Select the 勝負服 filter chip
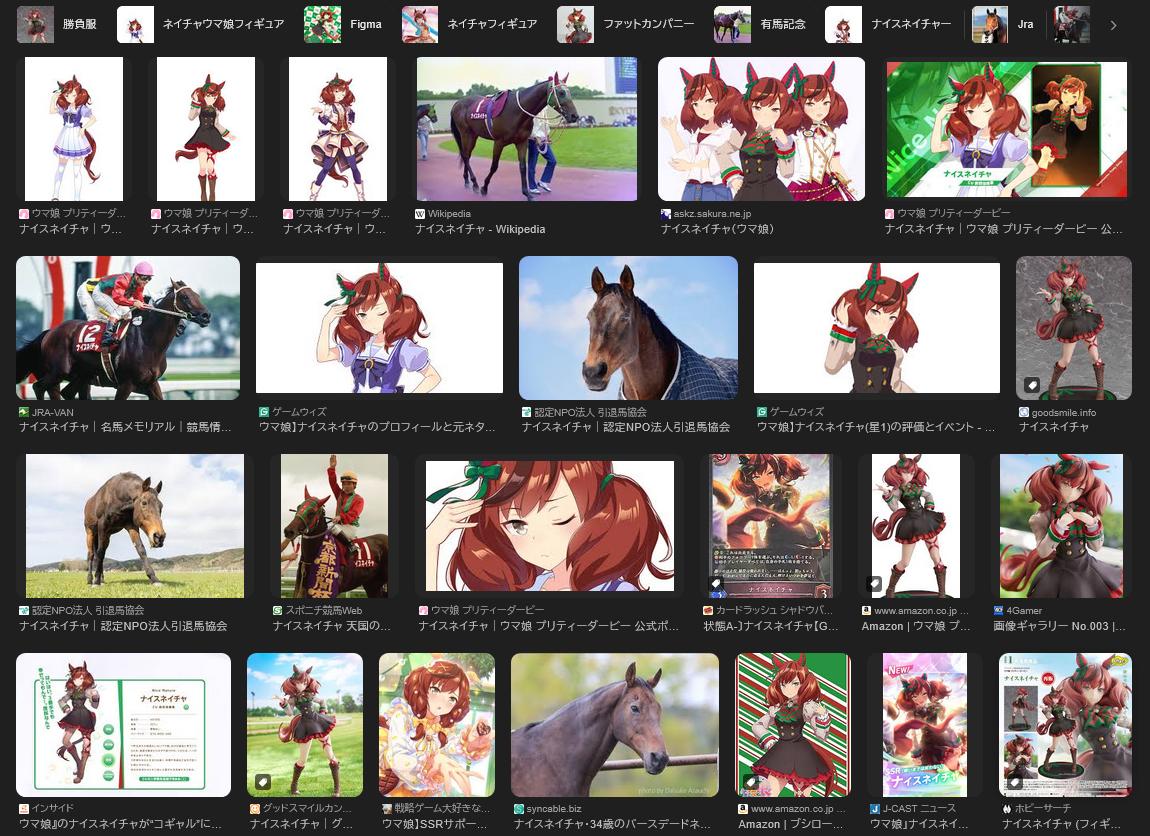 [x=58, y=24]
